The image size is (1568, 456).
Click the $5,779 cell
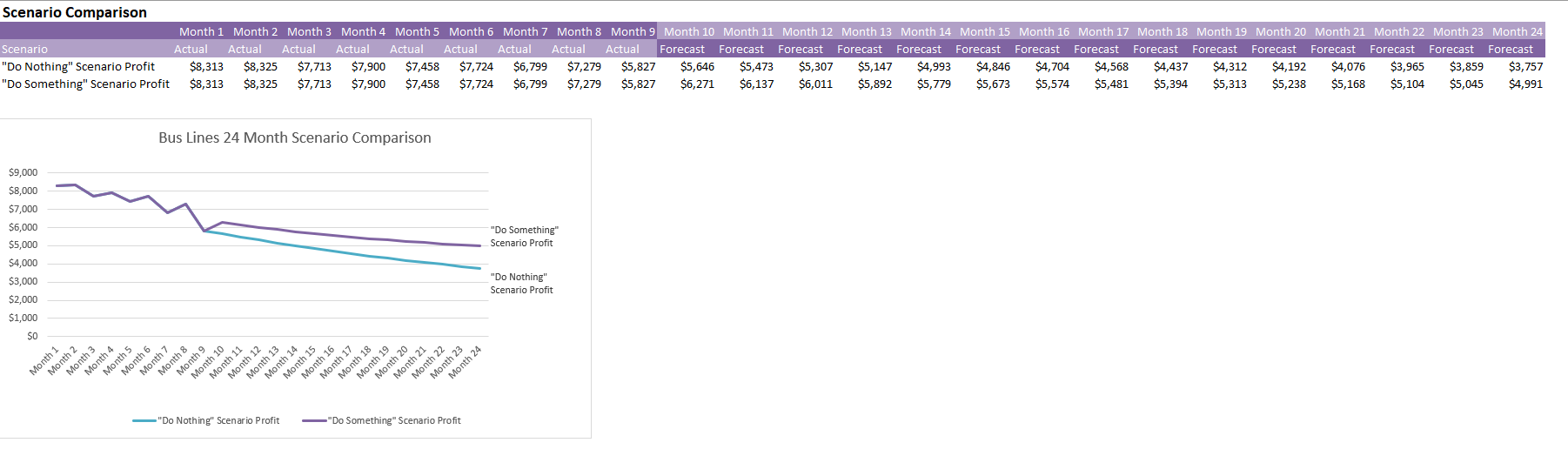(934, 84)
